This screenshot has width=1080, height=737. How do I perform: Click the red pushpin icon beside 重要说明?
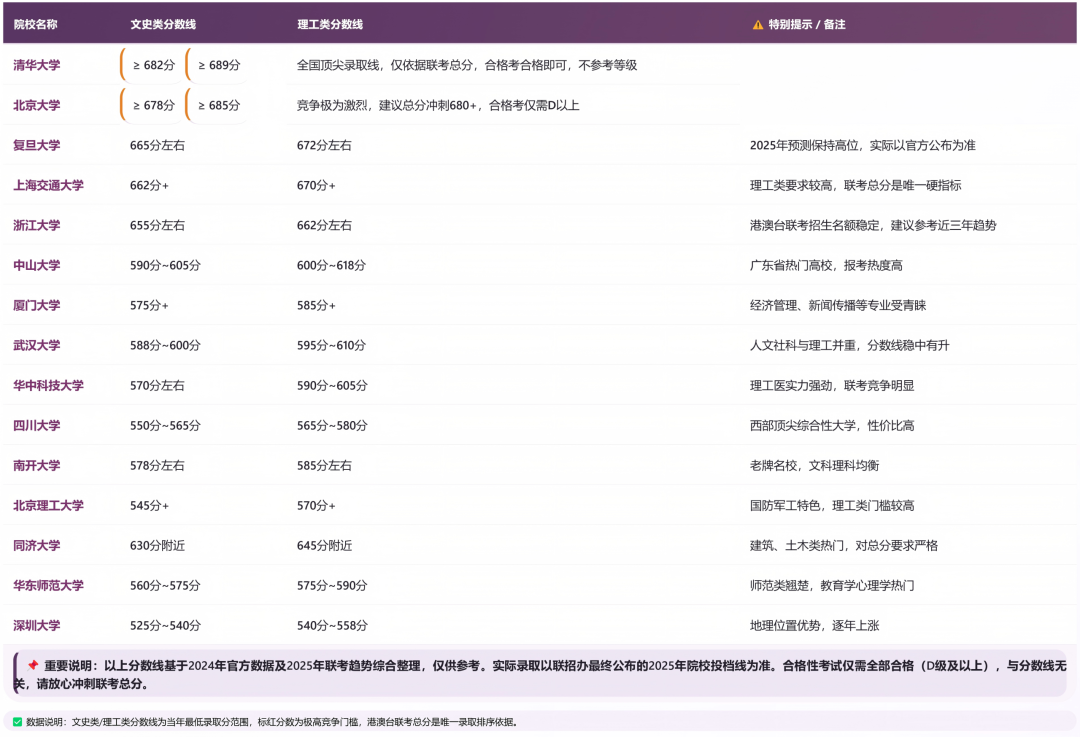[x=33, y=665]
